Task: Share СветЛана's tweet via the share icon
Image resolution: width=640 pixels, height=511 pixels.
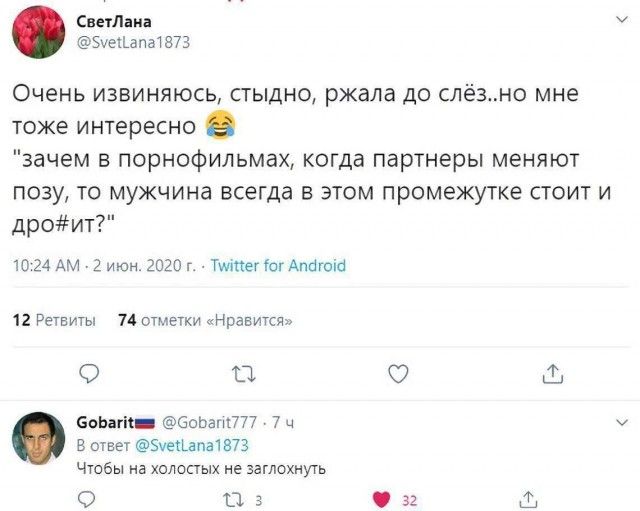Action: click(x=553, y=373)
